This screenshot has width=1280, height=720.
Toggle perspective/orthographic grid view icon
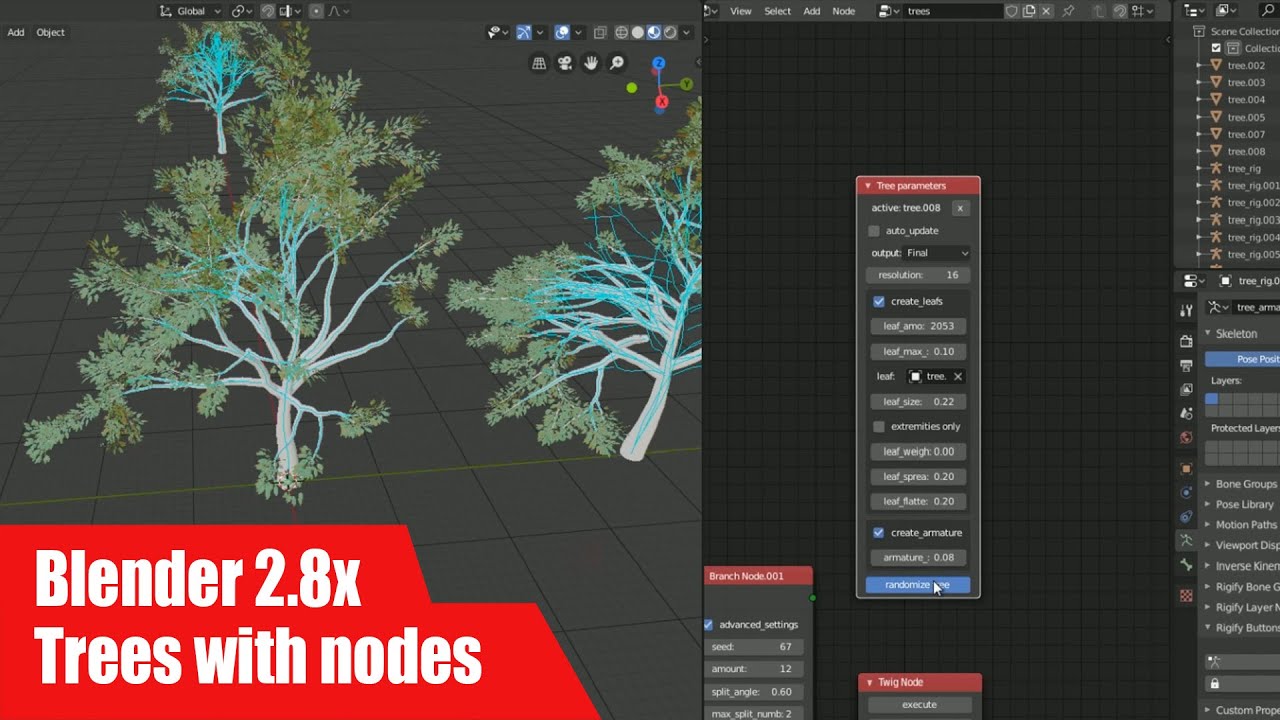(539, 63)
